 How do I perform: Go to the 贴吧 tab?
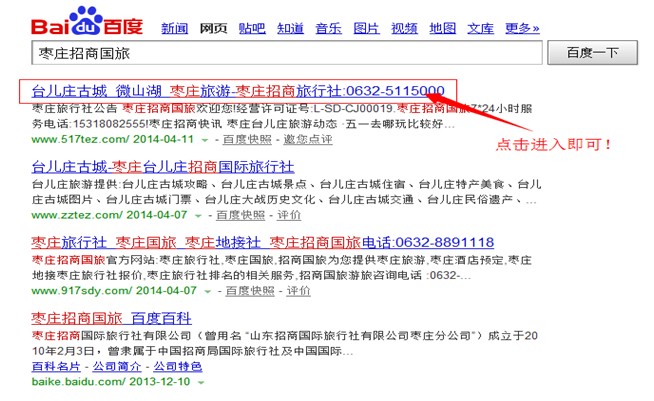[x=252, y=28]
